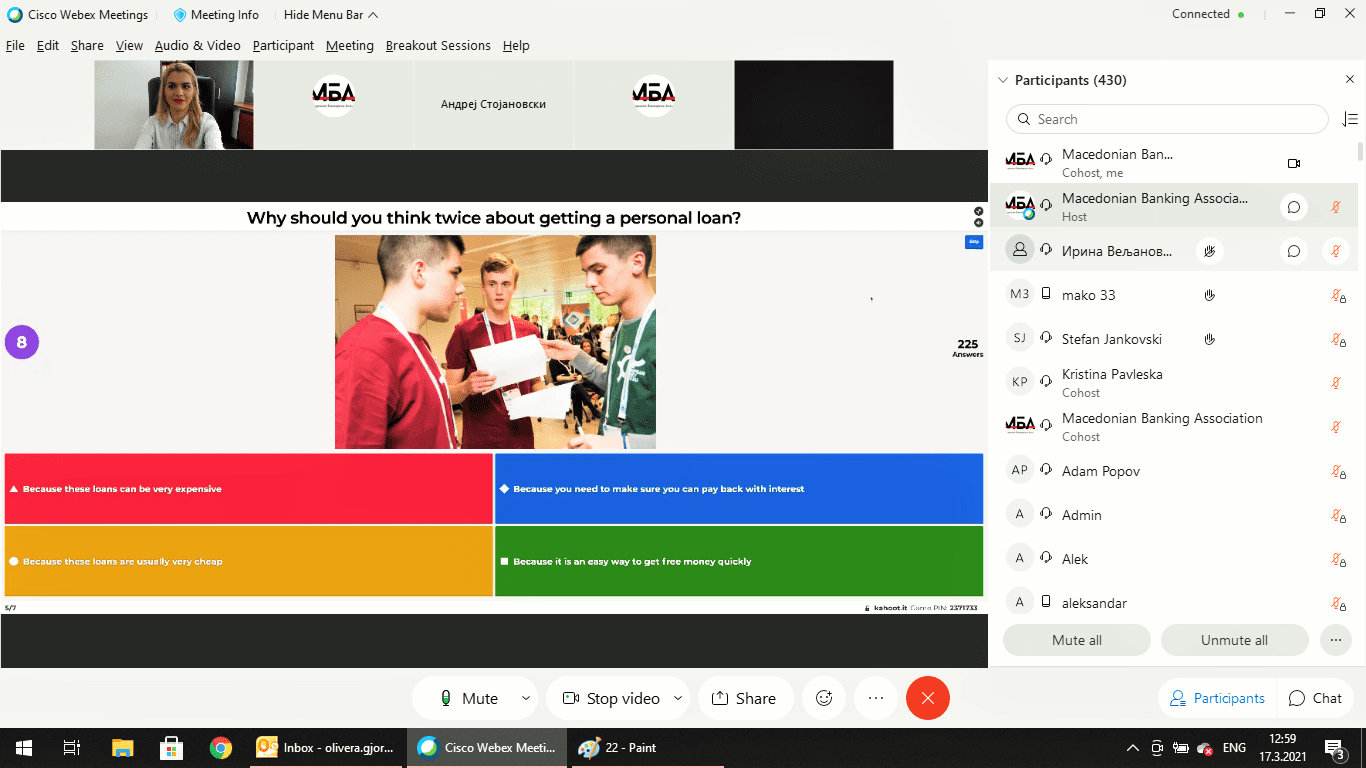Open chat with Ирина Вељанов participant
This screenshot has height=768, width=1366.
point(1293,251)
